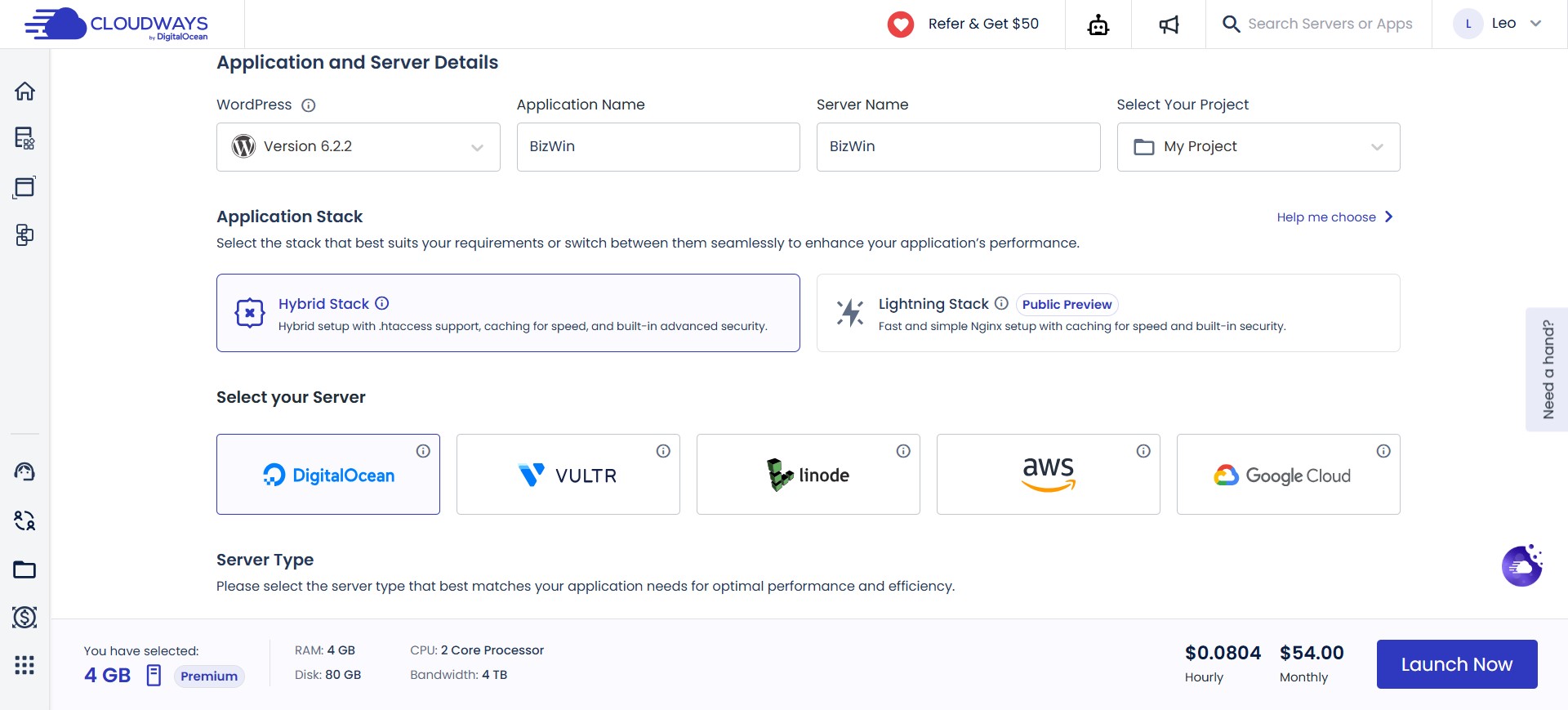Select the Lightning Stack option

tap(1108, 313)
